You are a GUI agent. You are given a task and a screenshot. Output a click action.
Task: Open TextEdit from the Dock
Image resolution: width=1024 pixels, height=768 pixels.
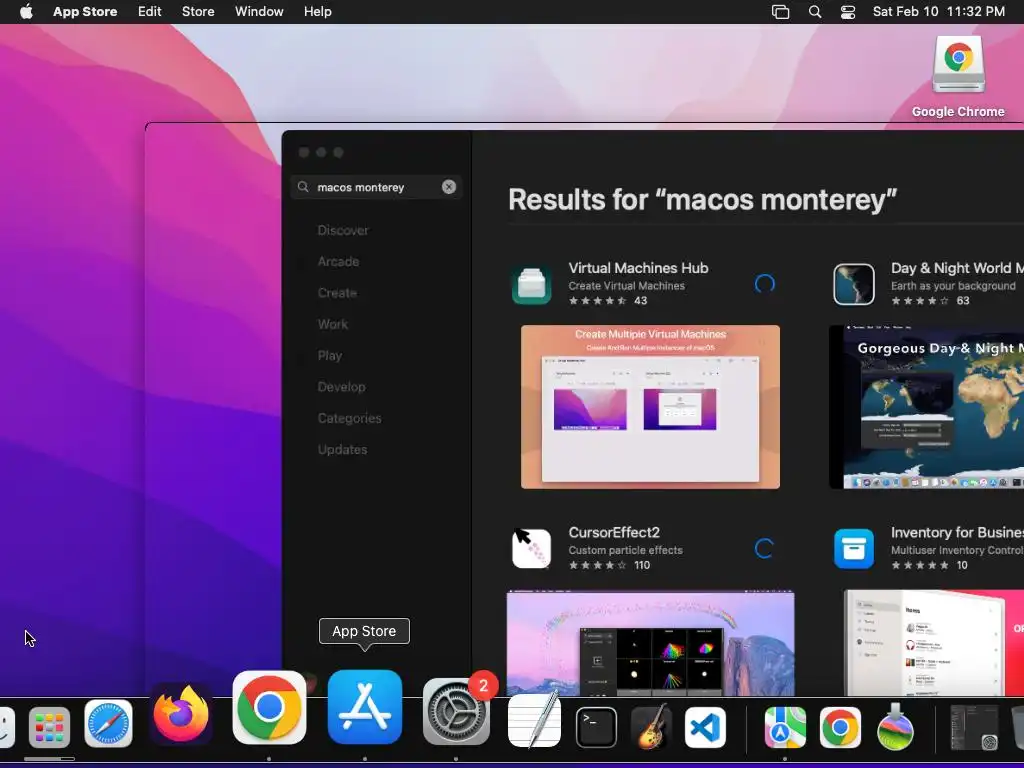534,720
